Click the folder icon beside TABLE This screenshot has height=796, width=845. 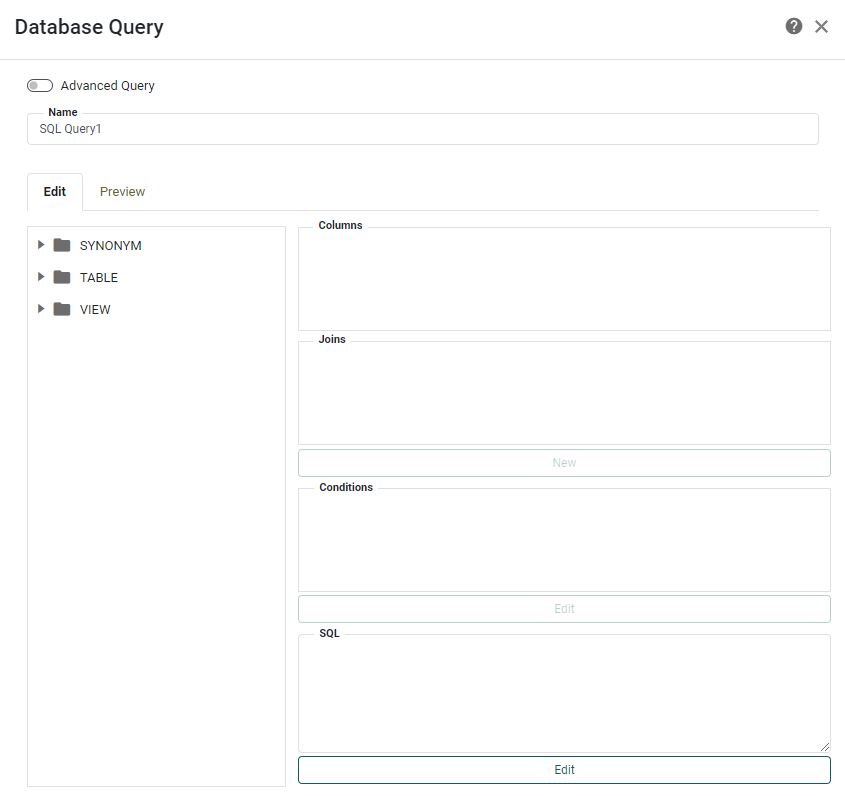(61, 277)
